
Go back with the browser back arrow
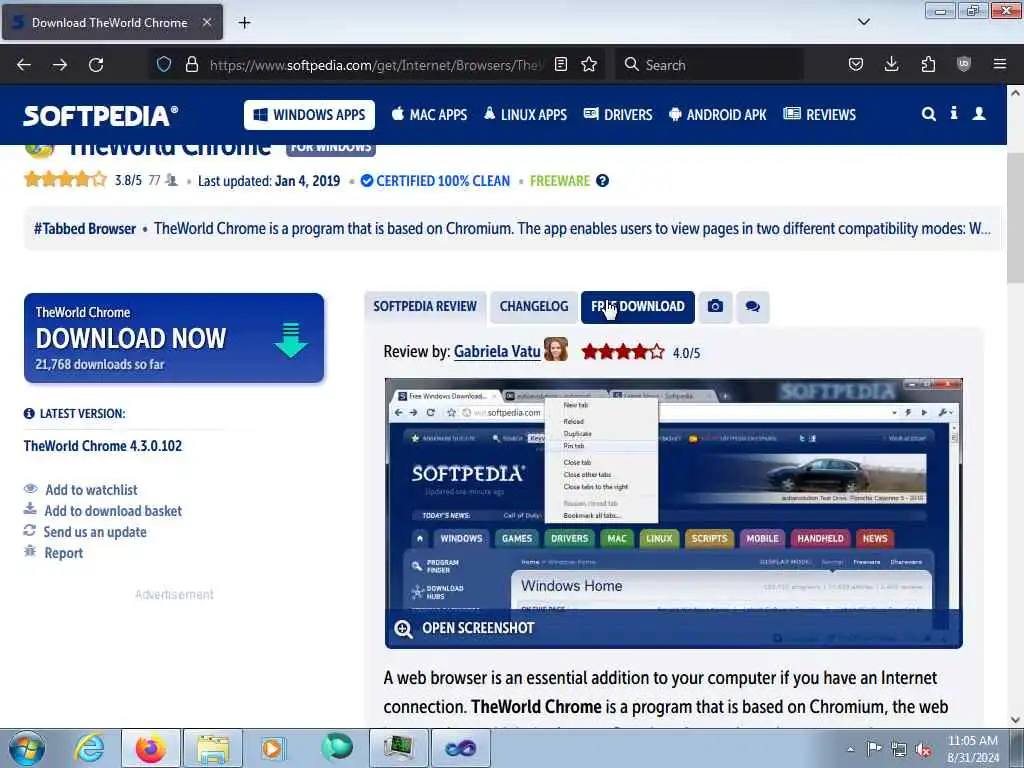[24, 65]
